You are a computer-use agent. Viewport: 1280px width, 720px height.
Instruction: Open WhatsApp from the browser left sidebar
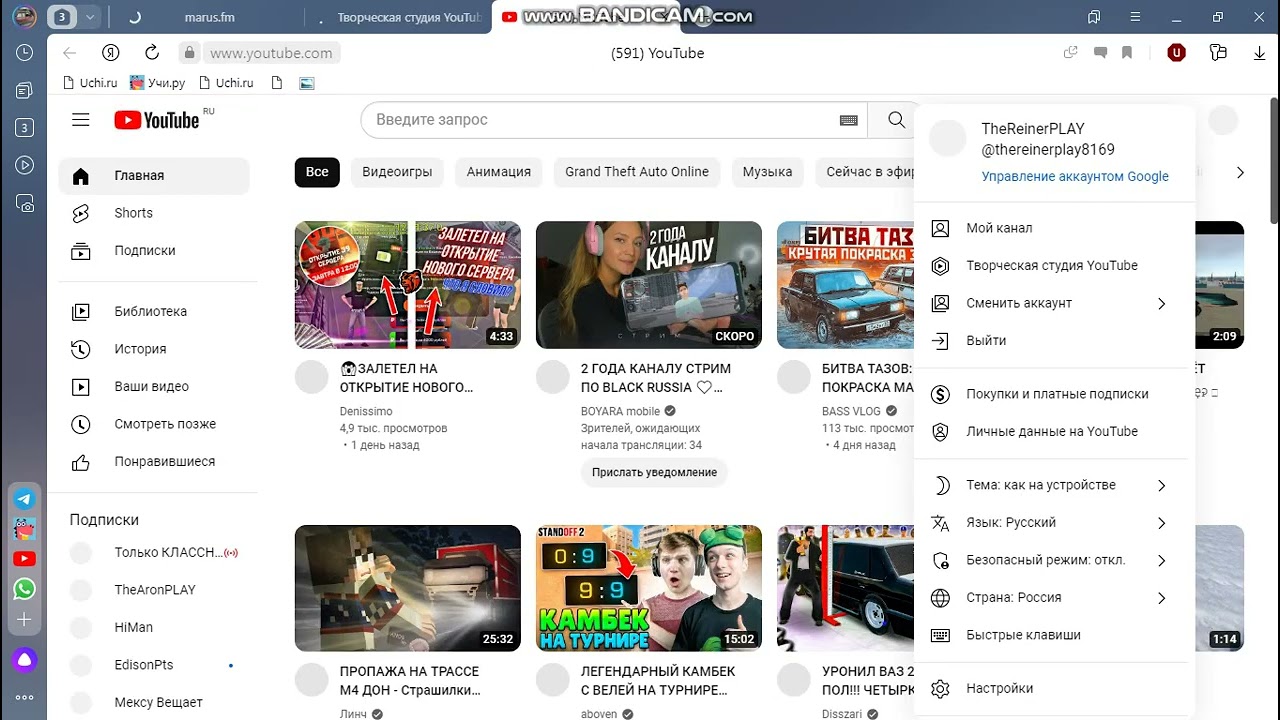coord(24,589)
